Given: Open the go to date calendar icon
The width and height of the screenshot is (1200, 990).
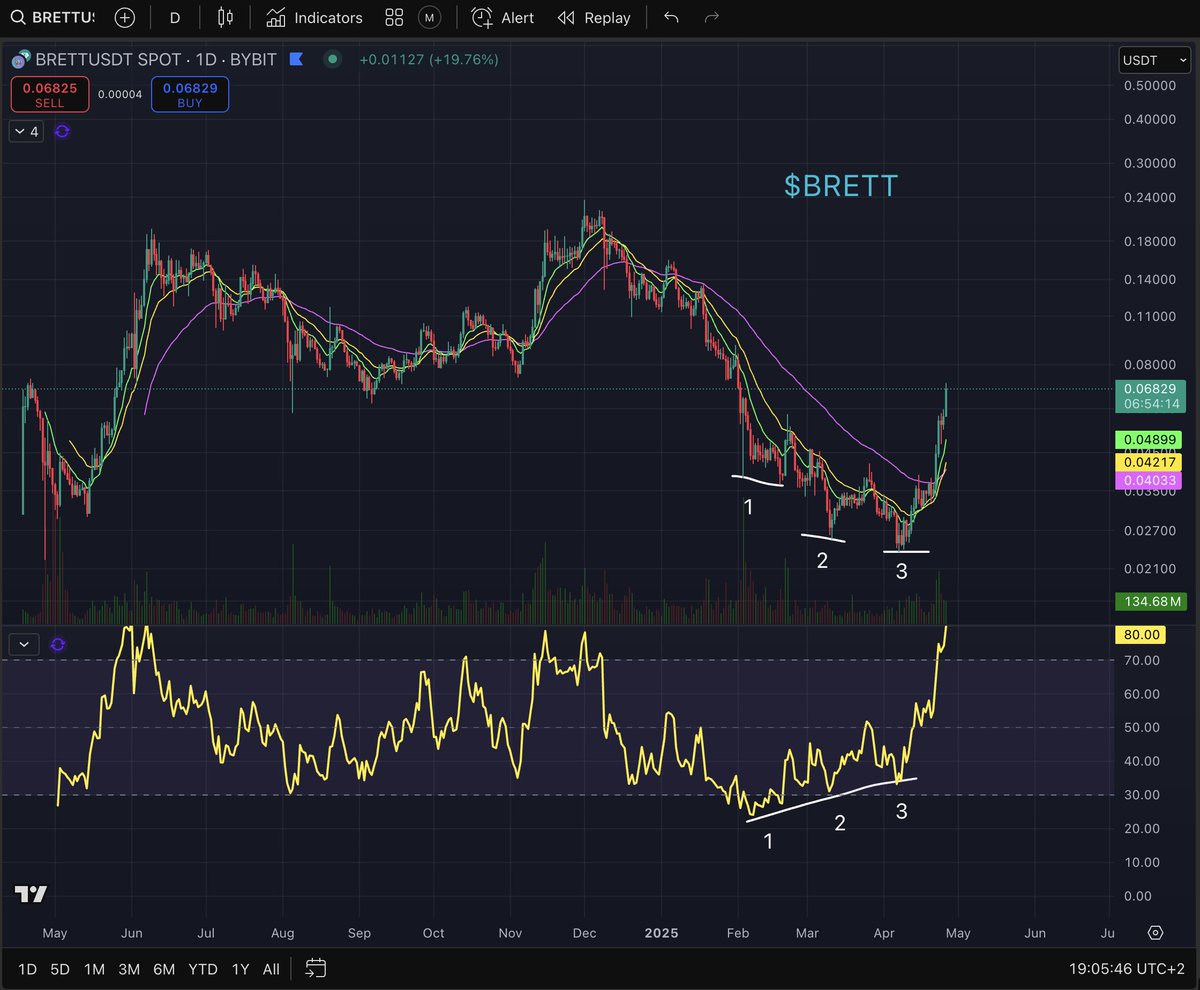Looking at the screenshot, I should pyautogui.click(x=316, y=968).
